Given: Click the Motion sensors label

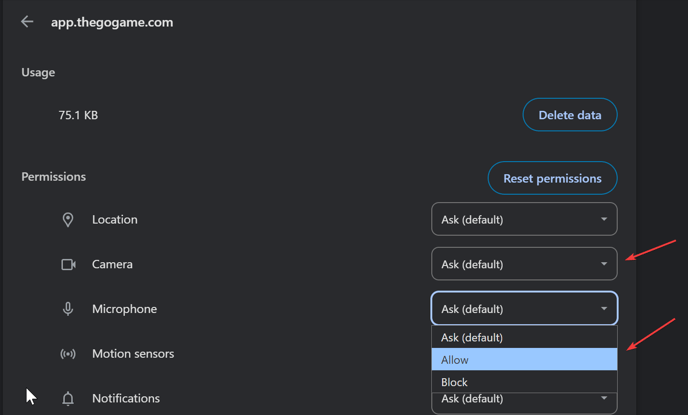Looking at the screenshot, I should [133, 354].
